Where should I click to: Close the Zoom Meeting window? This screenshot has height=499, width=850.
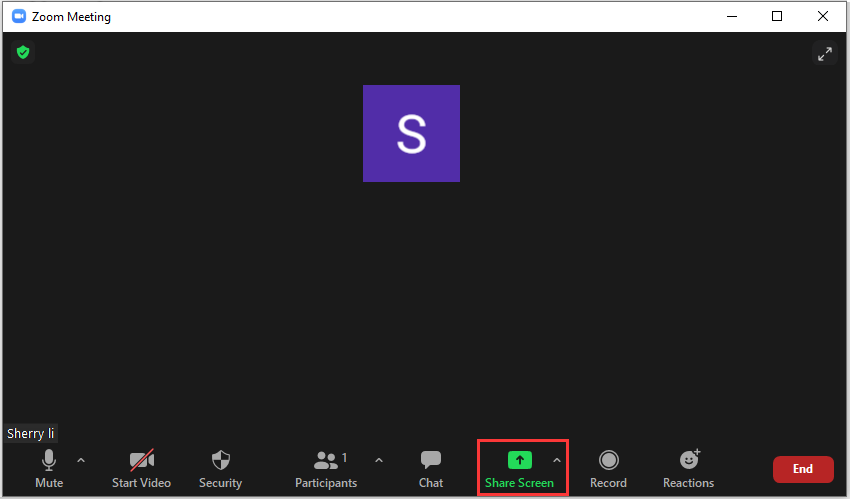coord(822,16)
